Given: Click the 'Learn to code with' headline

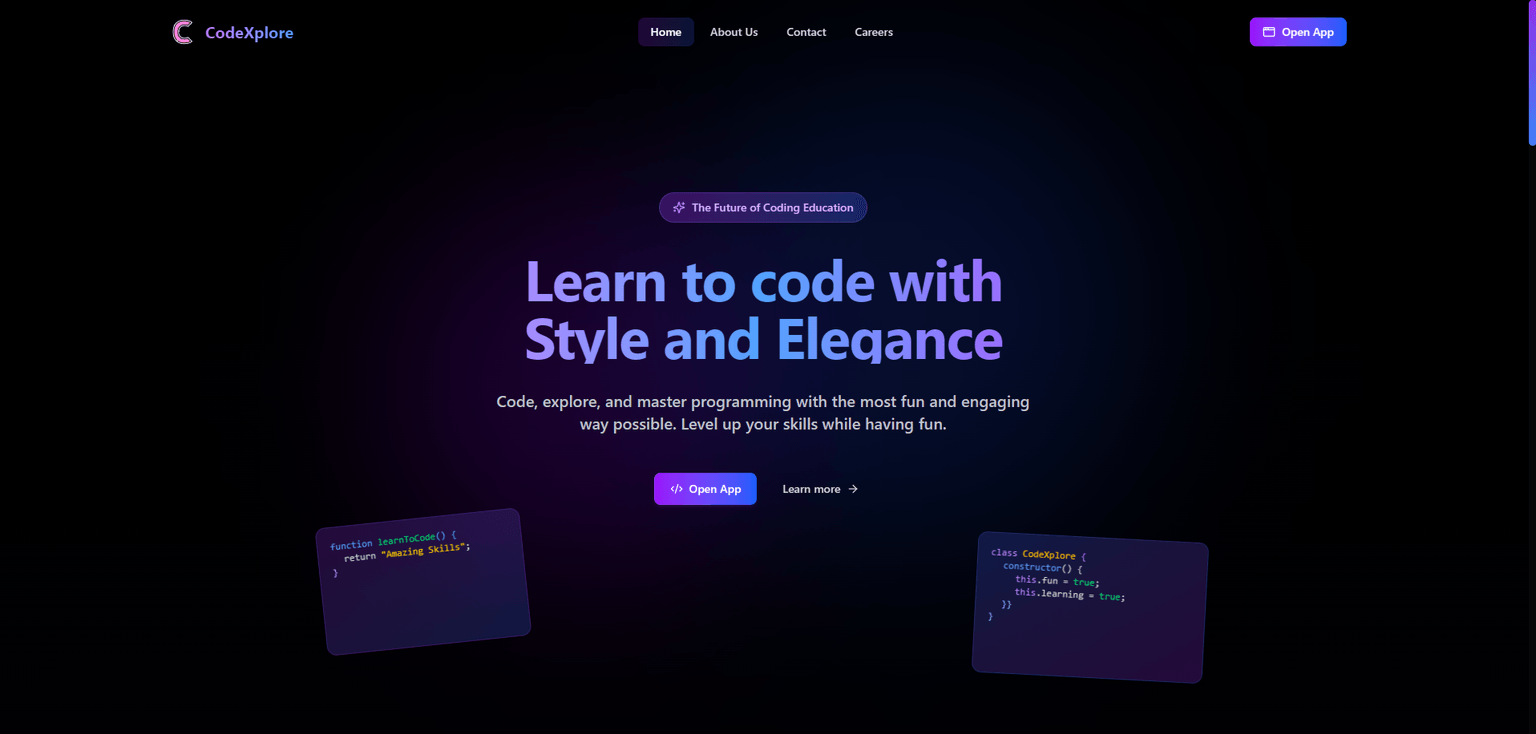Looking at the screenshot, I should (762, 281).
